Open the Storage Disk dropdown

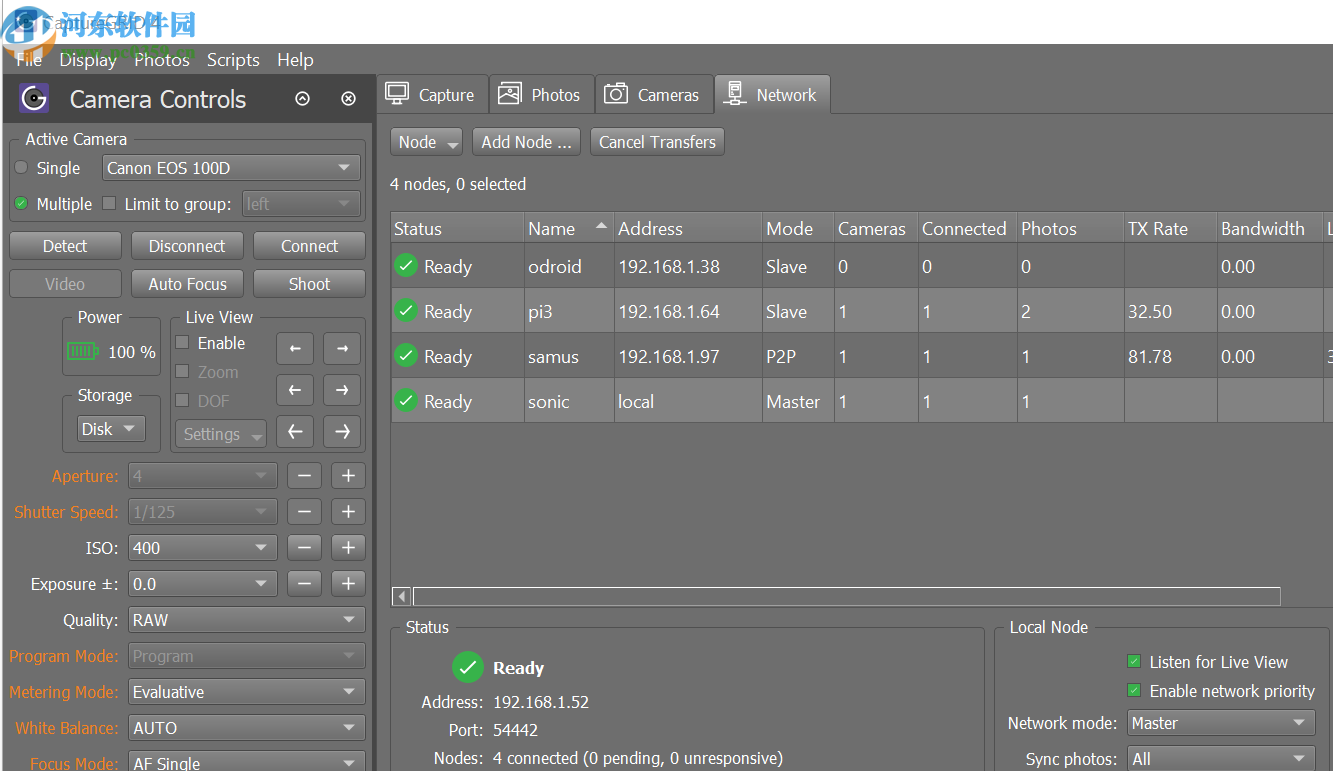pos(111,429)
